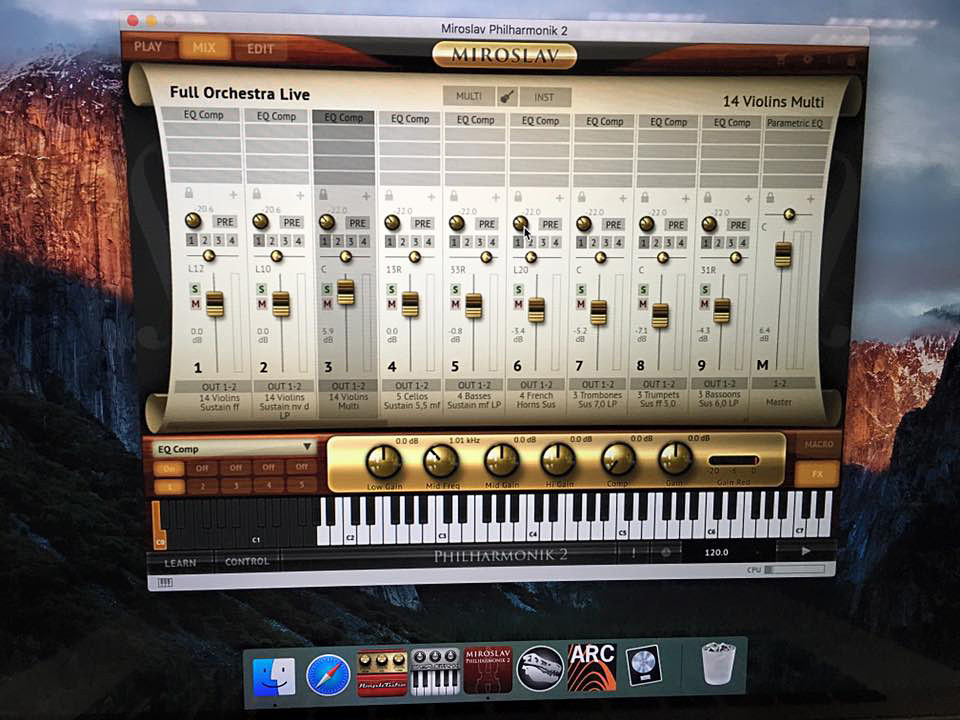The image size is (960, 720).
Task: Click the Gain knob in EQ Comp
Action: coord(675,458)
